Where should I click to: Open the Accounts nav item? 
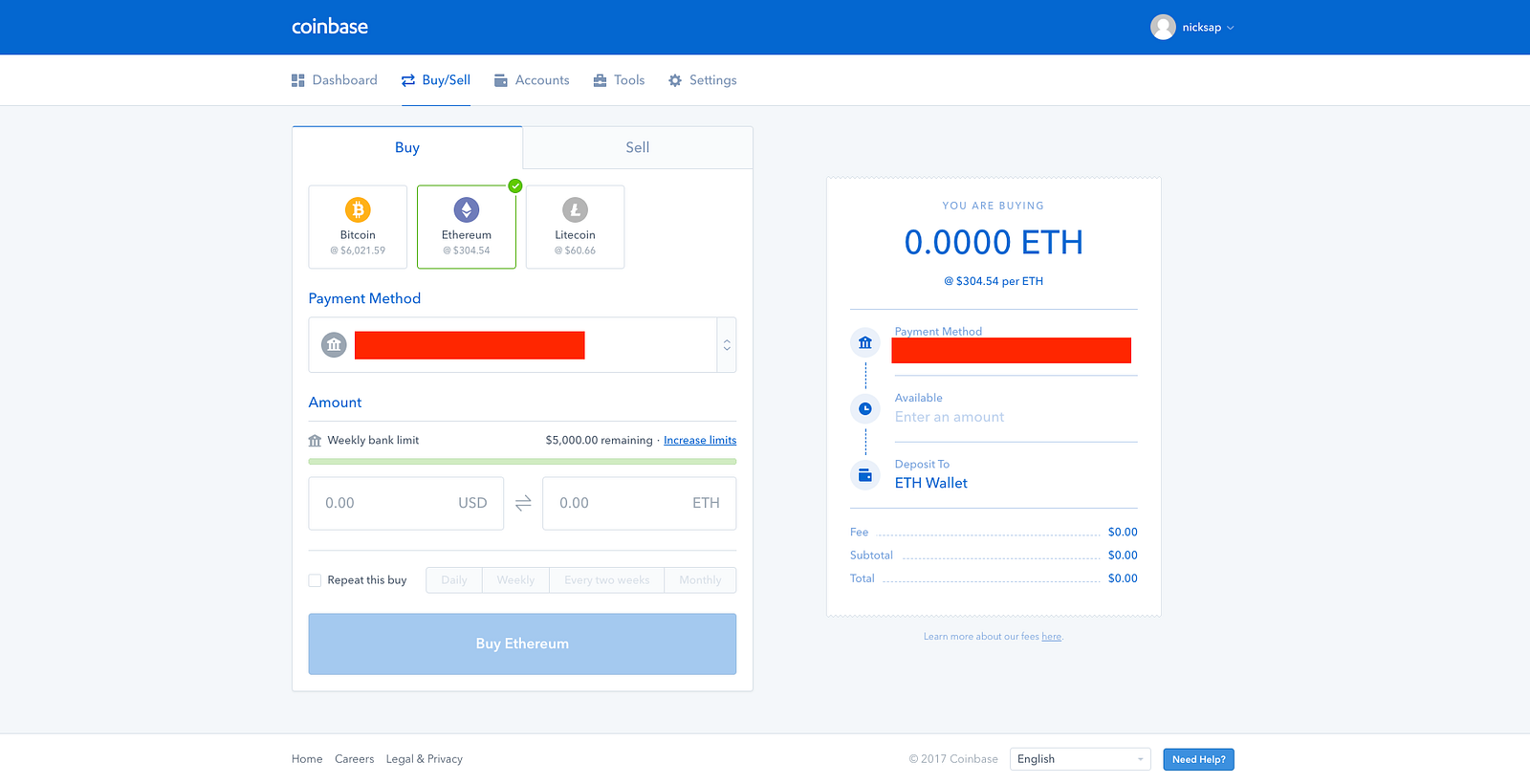coord(532,80)
